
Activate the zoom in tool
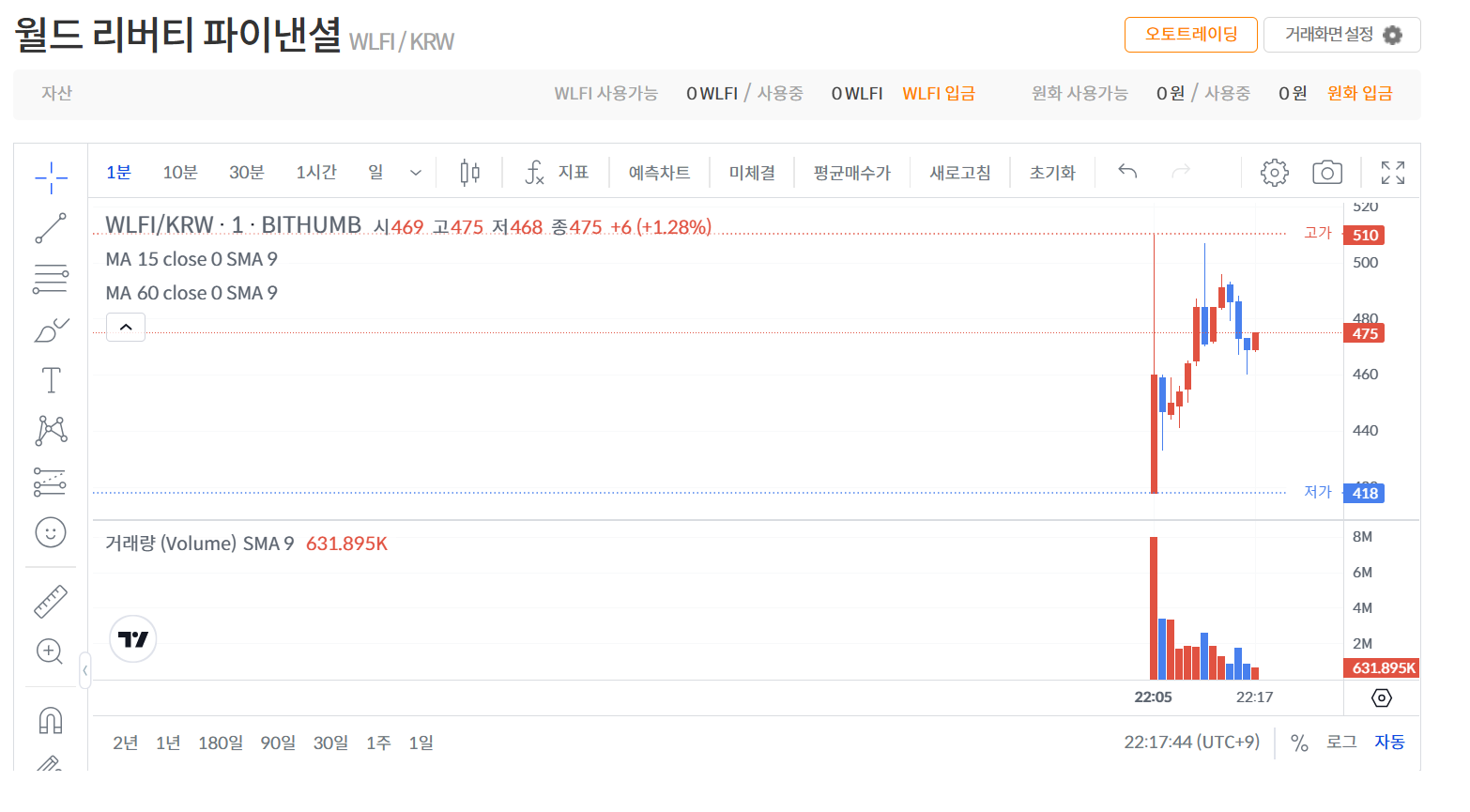click(x=50, y=651)
